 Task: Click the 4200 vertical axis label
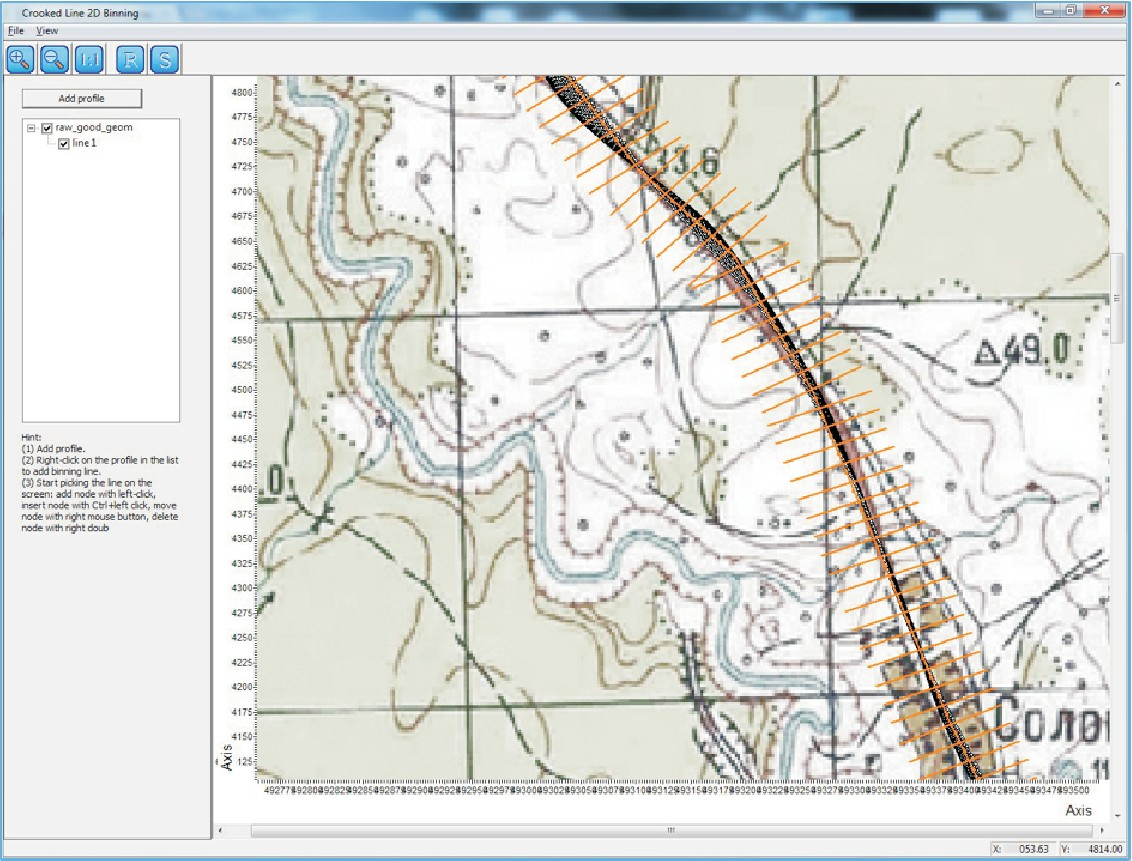click(243, 687)
